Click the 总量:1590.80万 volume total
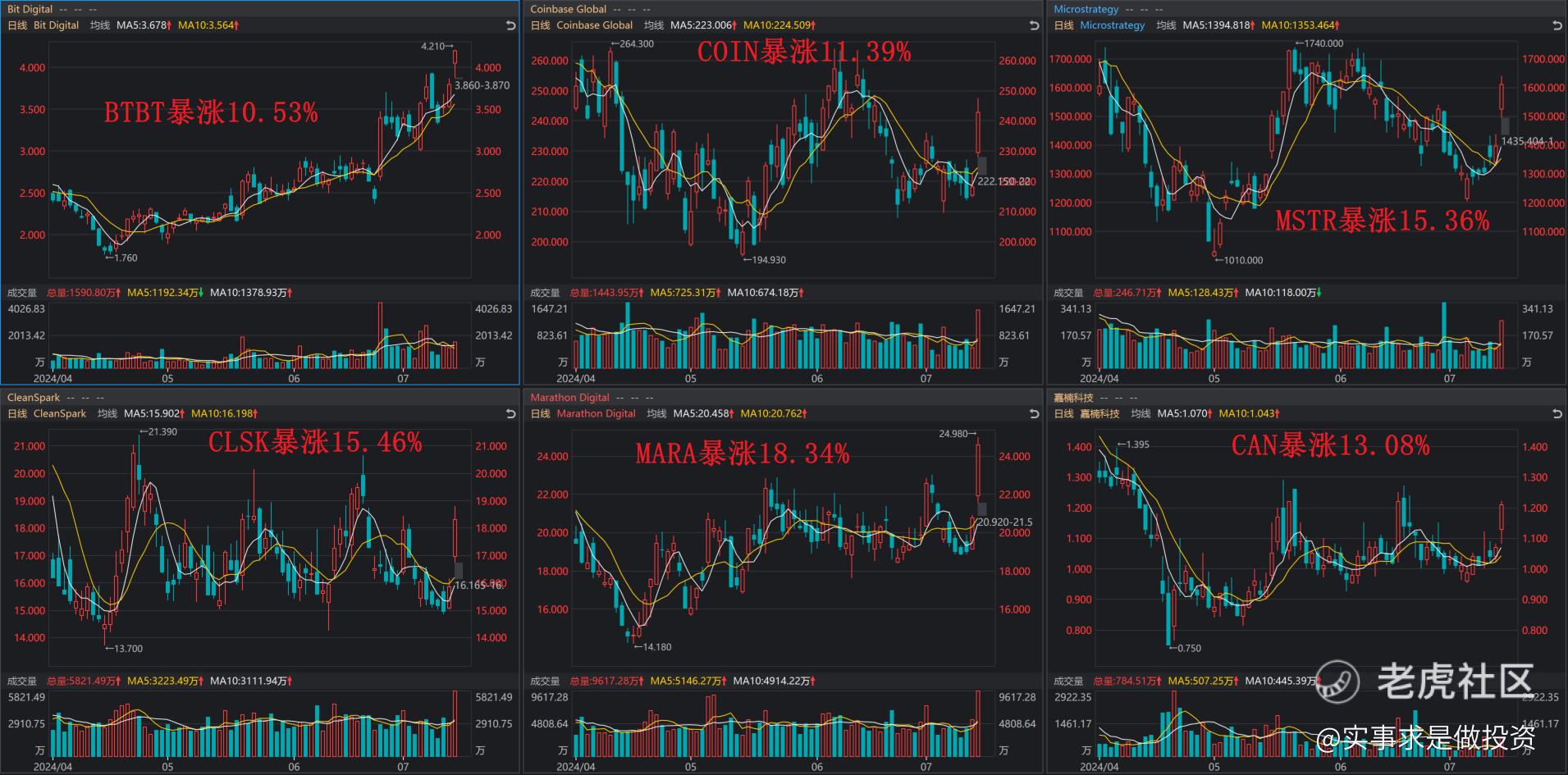The height and width of the screenshot is (775, 1568). [85, 293]
